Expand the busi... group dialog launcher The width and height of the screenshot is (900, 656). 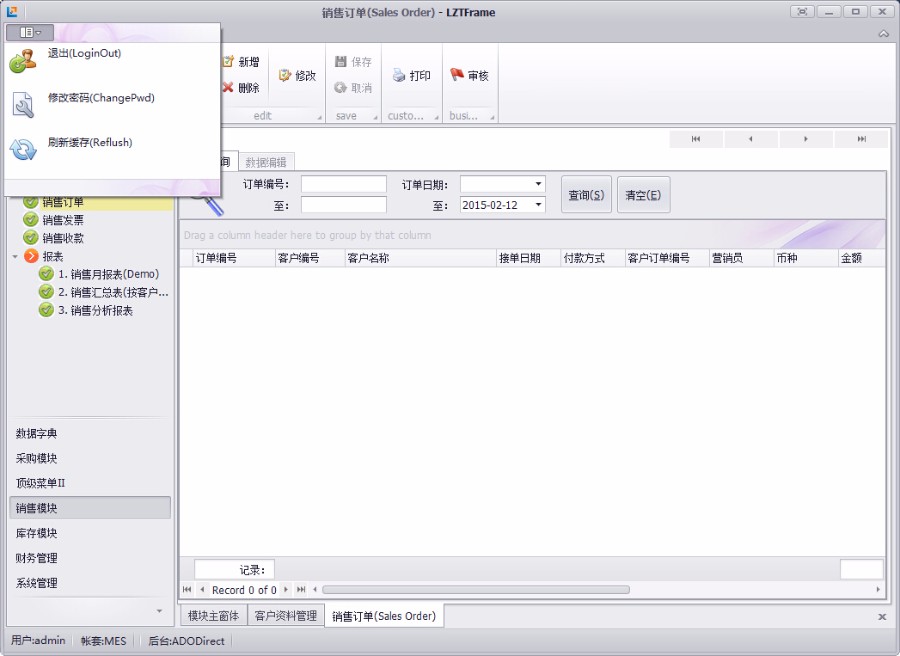[492, 118]
